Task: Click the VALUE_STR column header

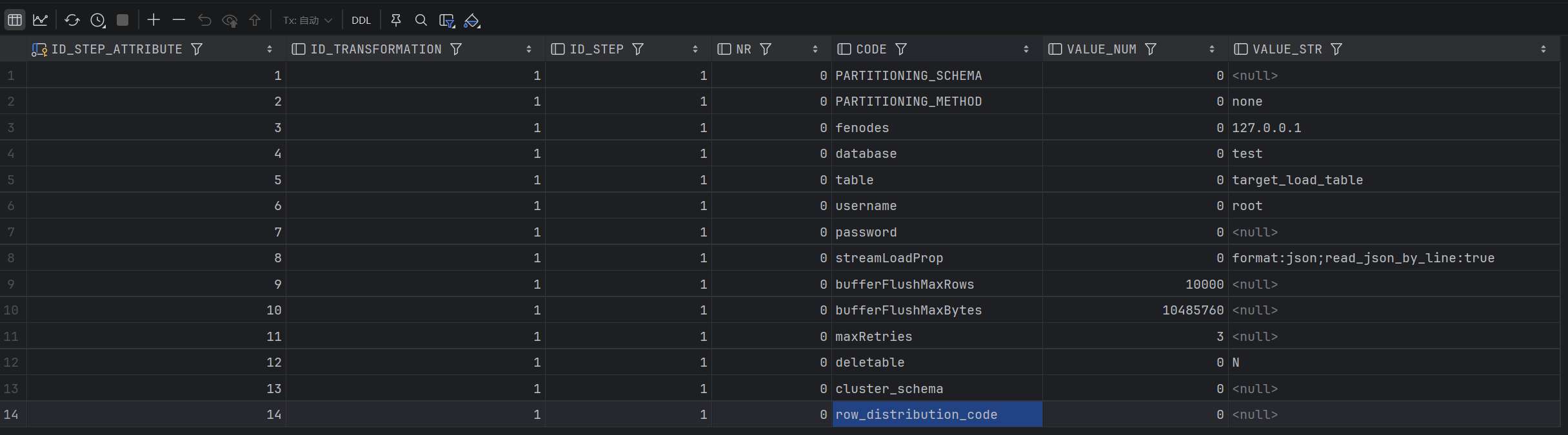Action: click(1287, 49)
